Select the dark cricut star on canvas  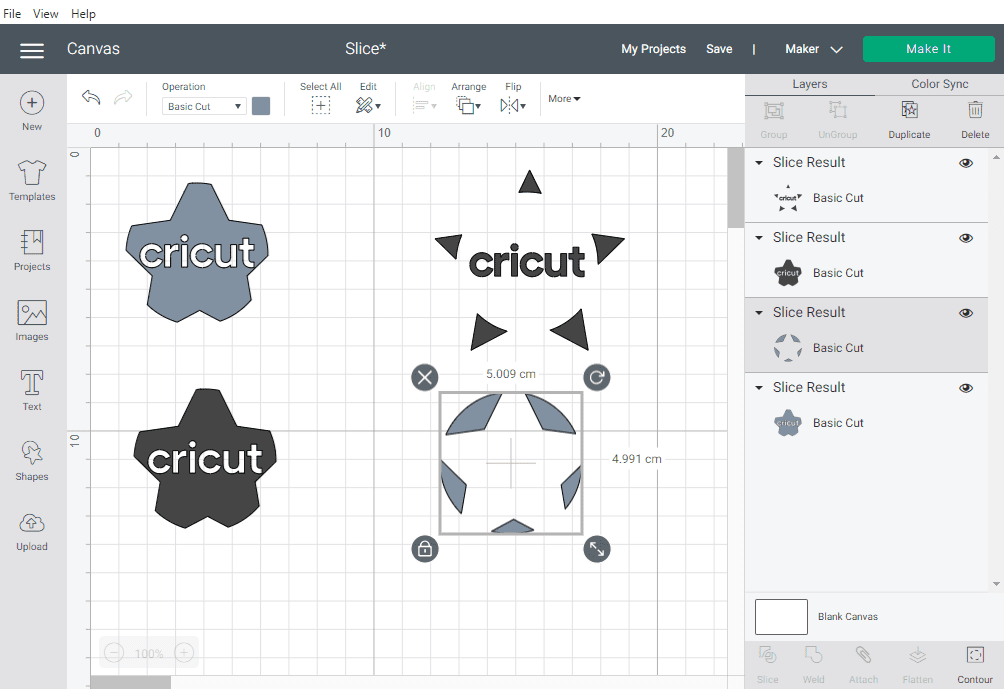pyautogui.click(x=205, y=458)
